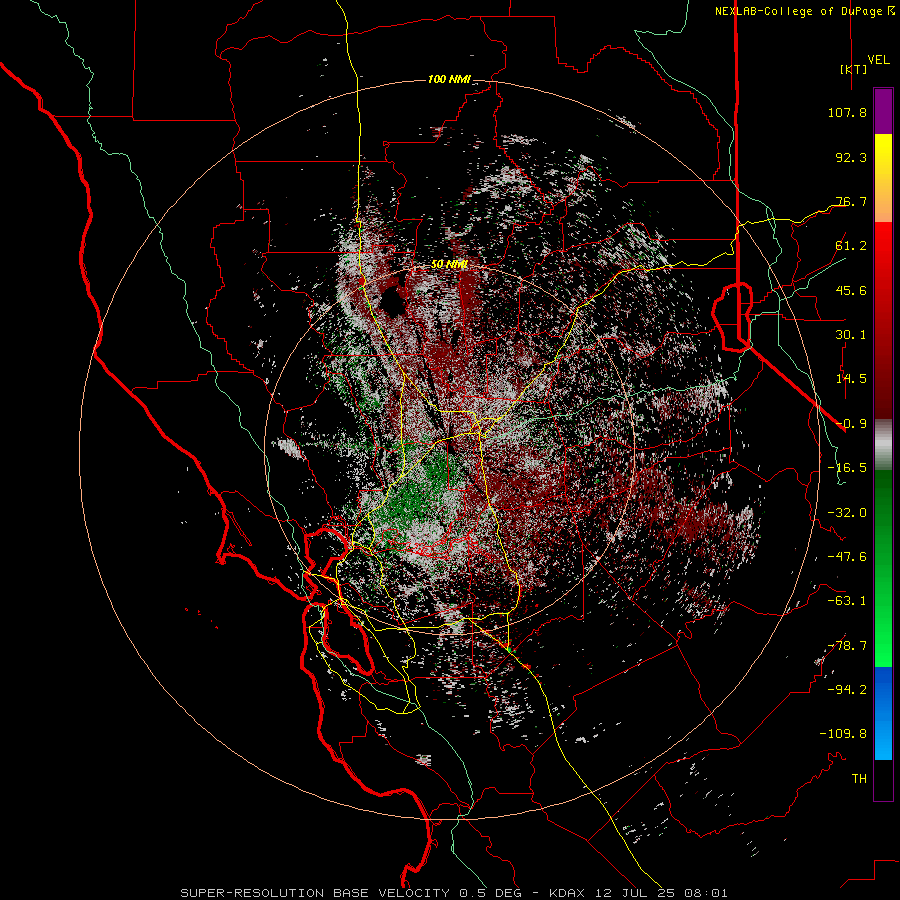Click the -109.8 velocity value
This screenshot has height=900, width=900.
click(x=843, y=734)
